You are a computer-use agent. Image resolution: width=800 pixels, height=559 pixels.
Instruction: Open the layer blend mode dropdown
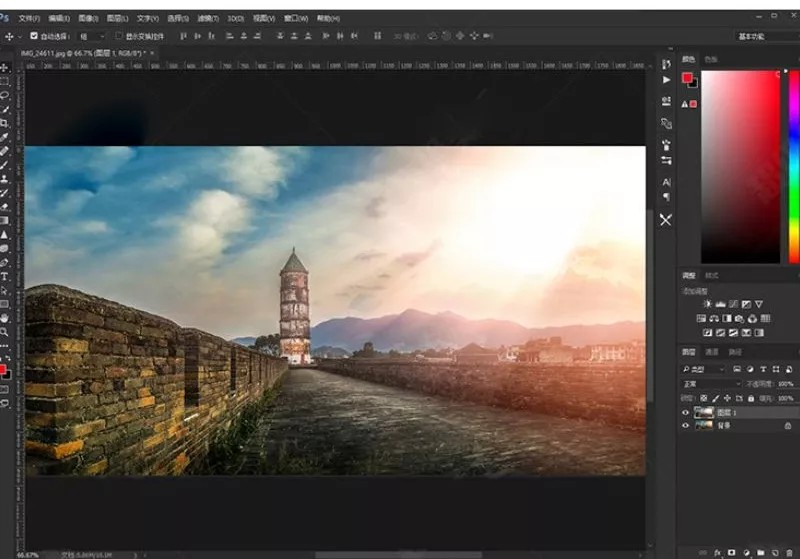point(710,384)
